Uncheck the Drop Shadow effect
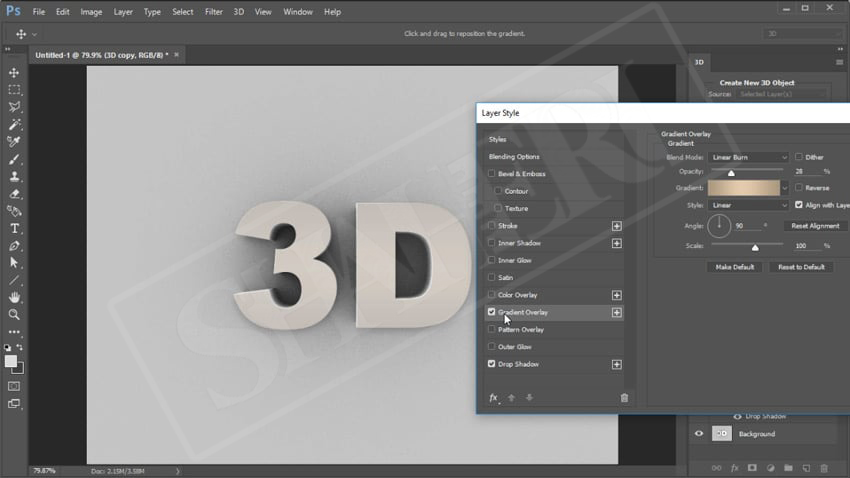 point(491,364)
